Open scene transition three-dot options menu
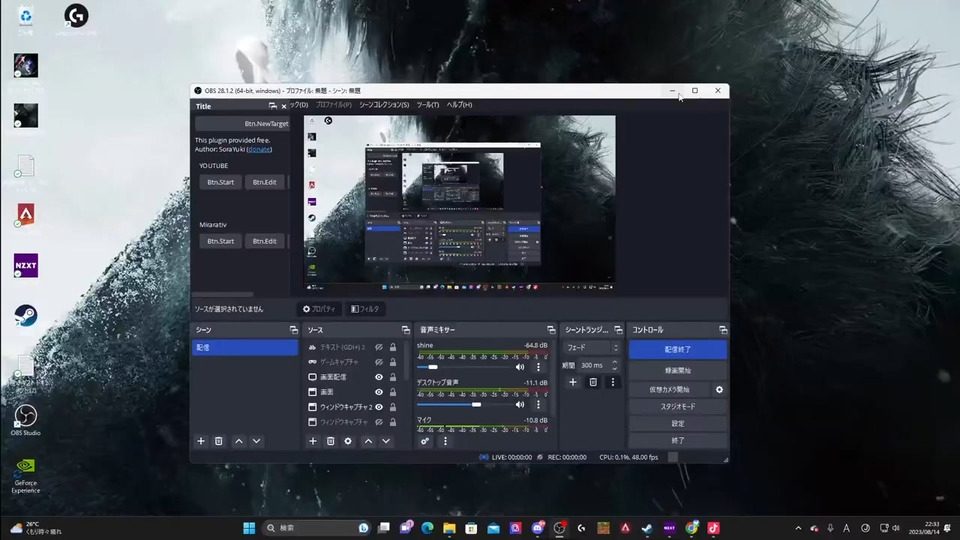The width and height of the screenshot is (960, 540). click(613, 382)
